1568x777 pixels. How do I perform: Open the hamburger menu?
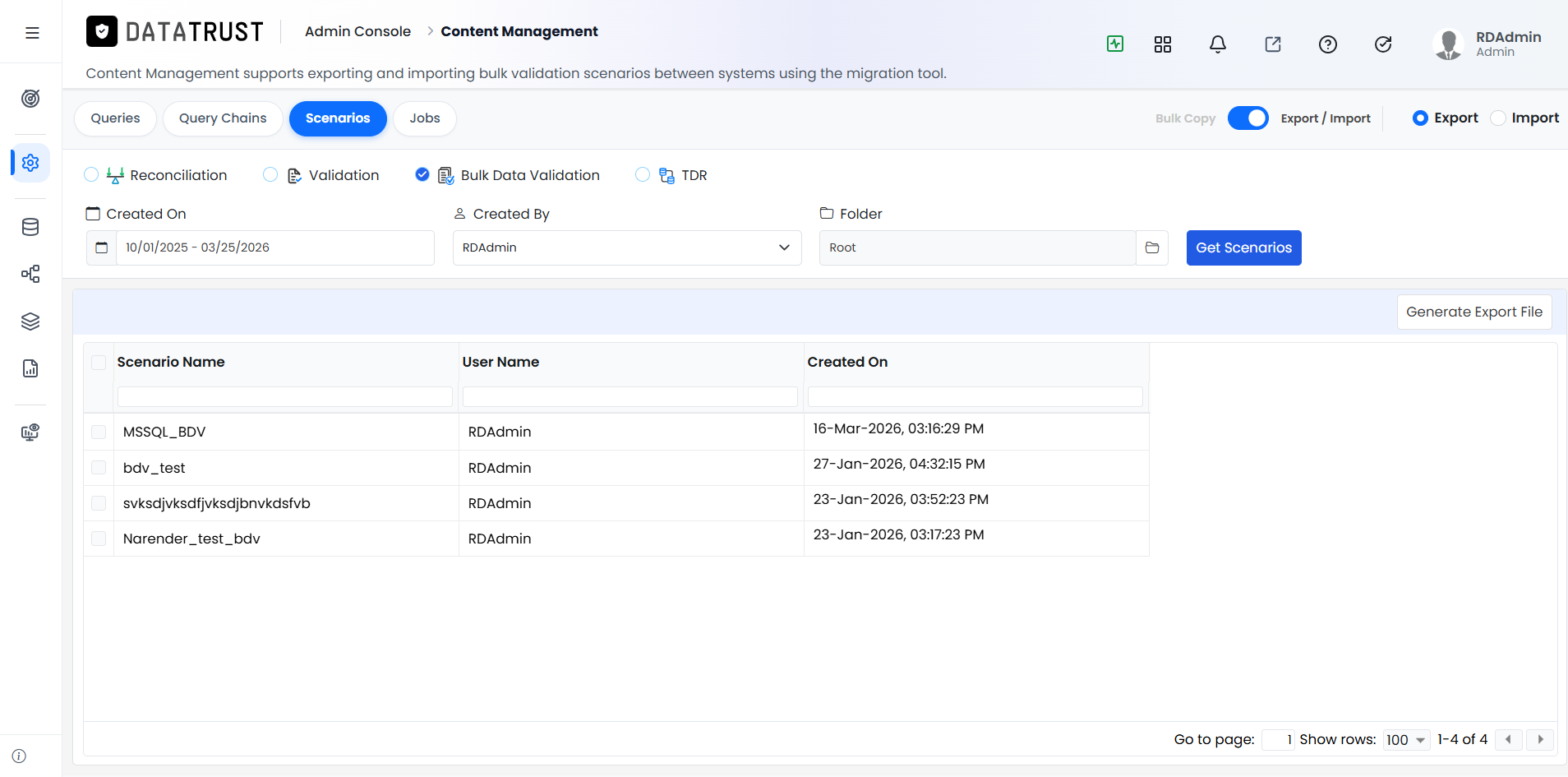(32, 33)
